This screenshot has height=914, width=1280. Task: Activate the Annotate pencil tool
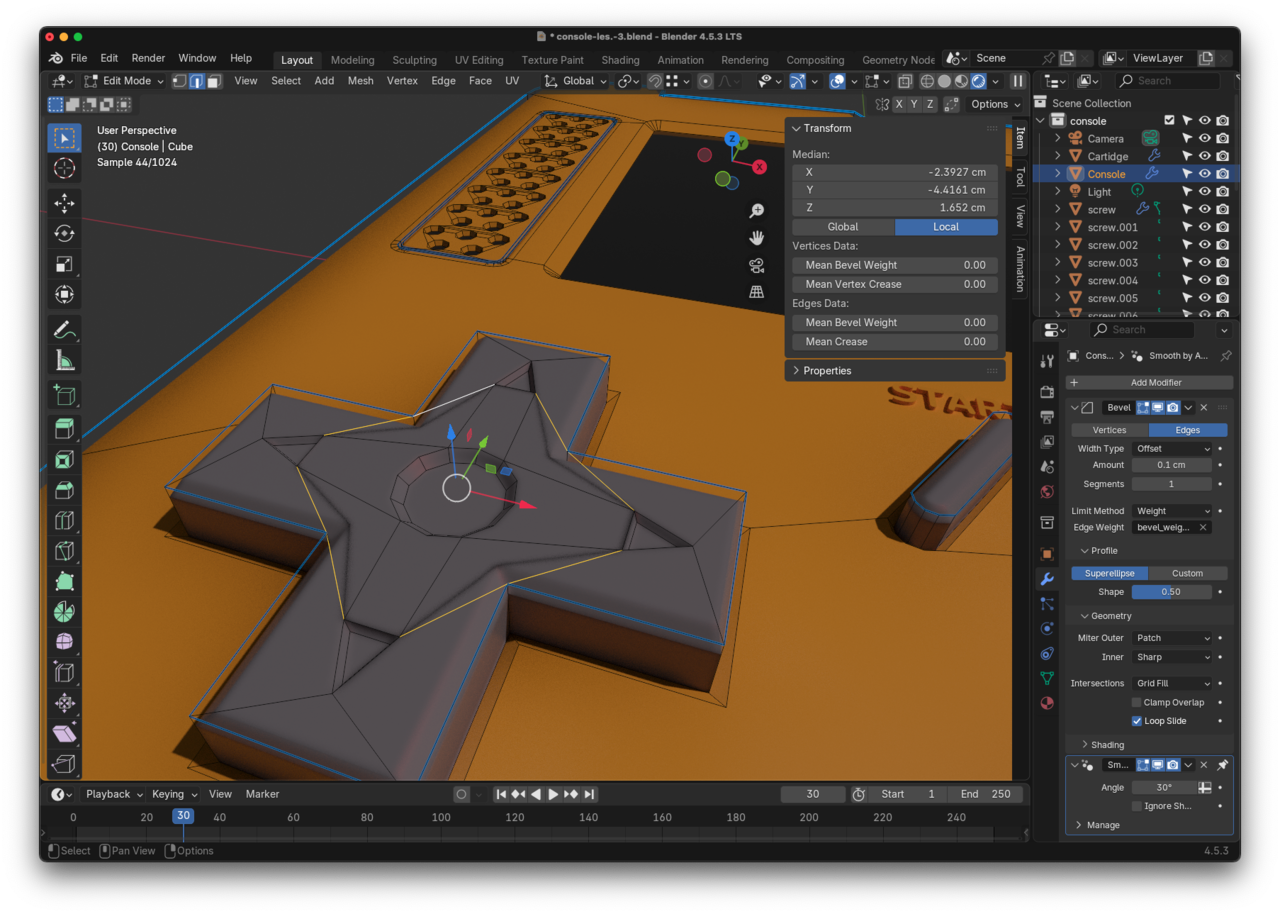64,330
